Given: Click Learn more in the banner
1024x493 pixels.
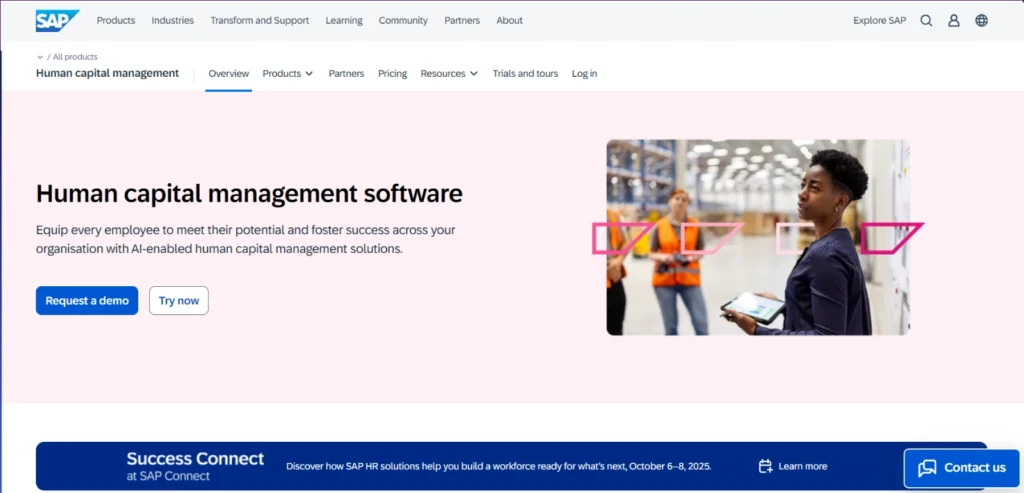Looking at the screenshot, I should tap(803, 466).
